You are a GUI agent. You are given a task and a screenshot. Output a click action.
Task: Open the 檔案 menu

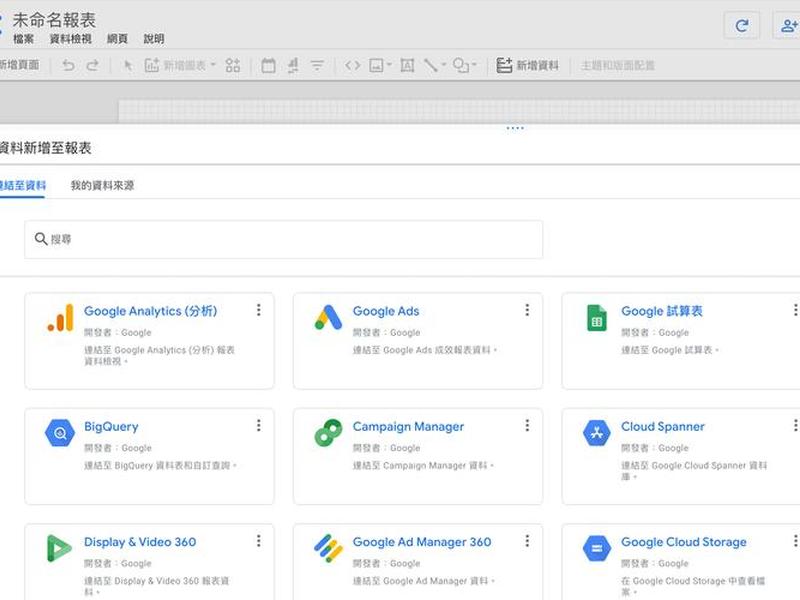click(x=23, y=39)
